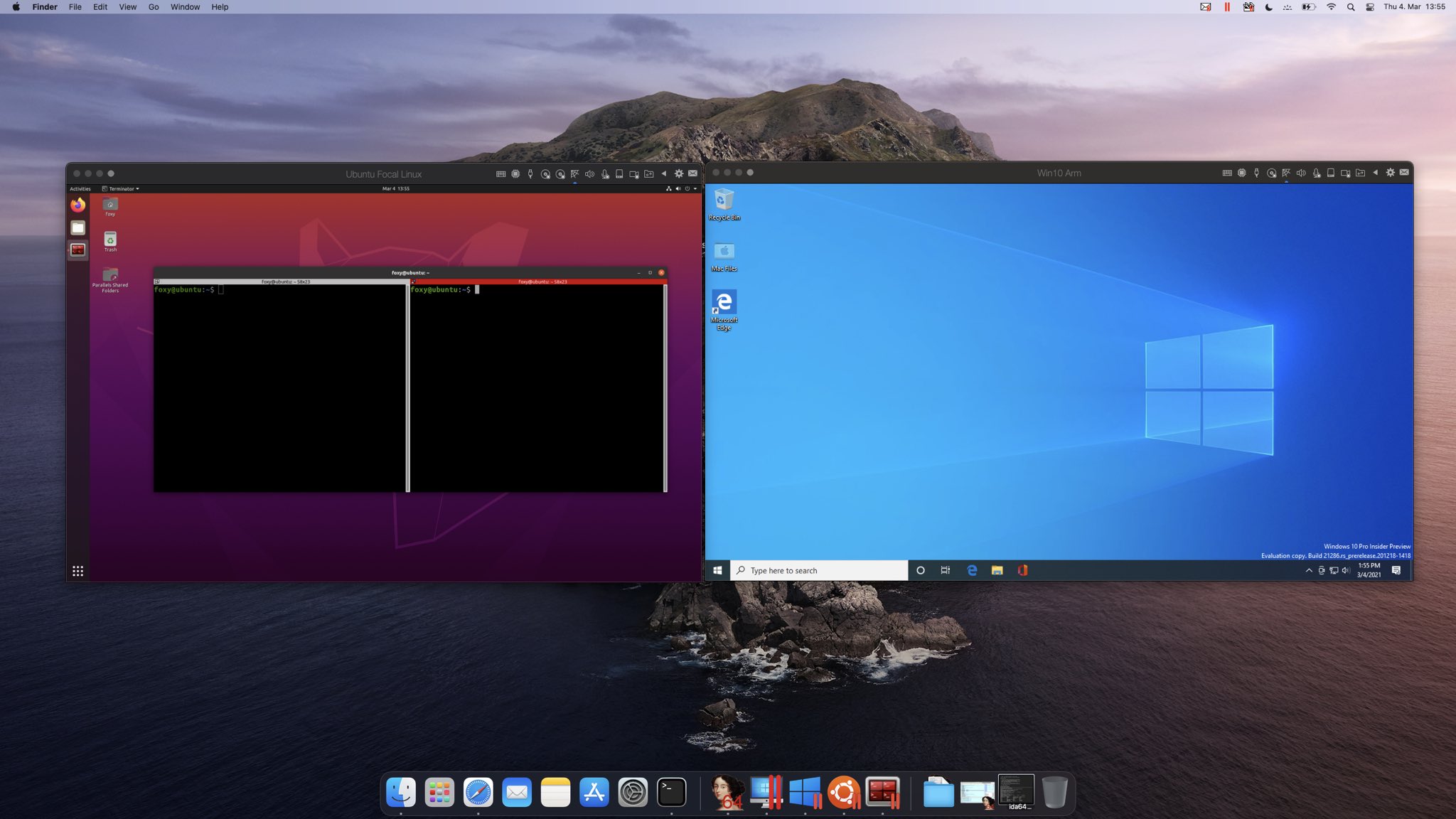This screenshot has height=819, width=1456.
Task: Open Ubuntu VM configuration gear icon
Action: click(x=679, y=173)
